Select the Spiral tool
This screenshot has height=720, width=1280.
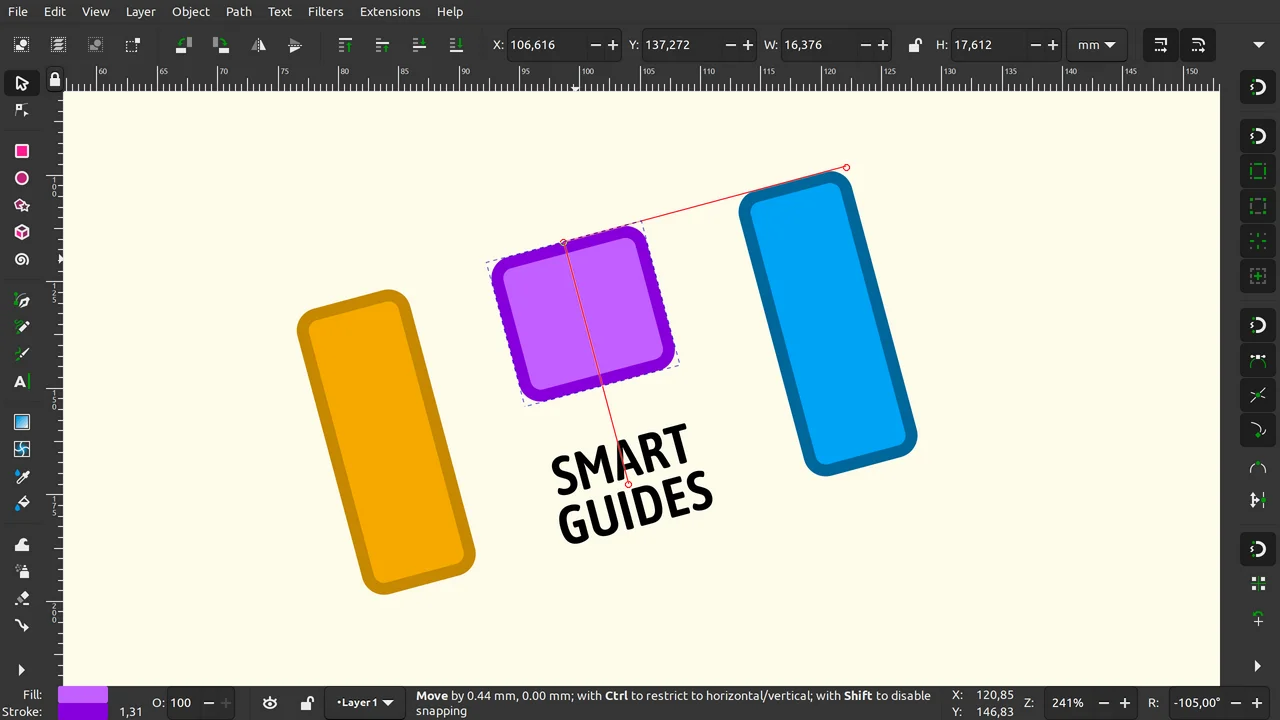21,259
